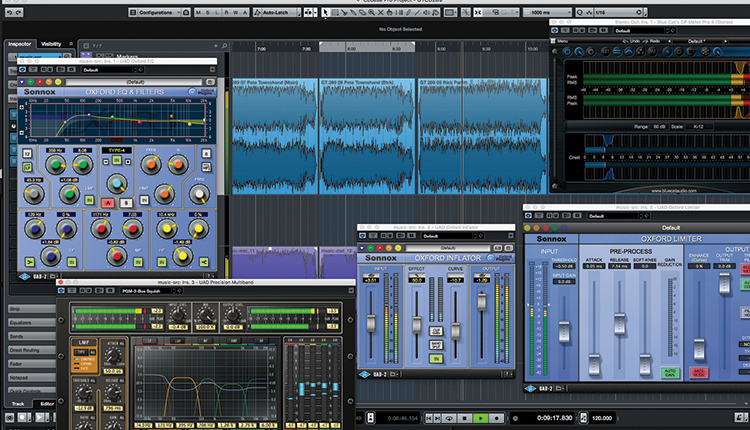Open the 1/16 quantize preset dropdown
This screenshot has height=430, width=750.
click(x=618, y=12)
